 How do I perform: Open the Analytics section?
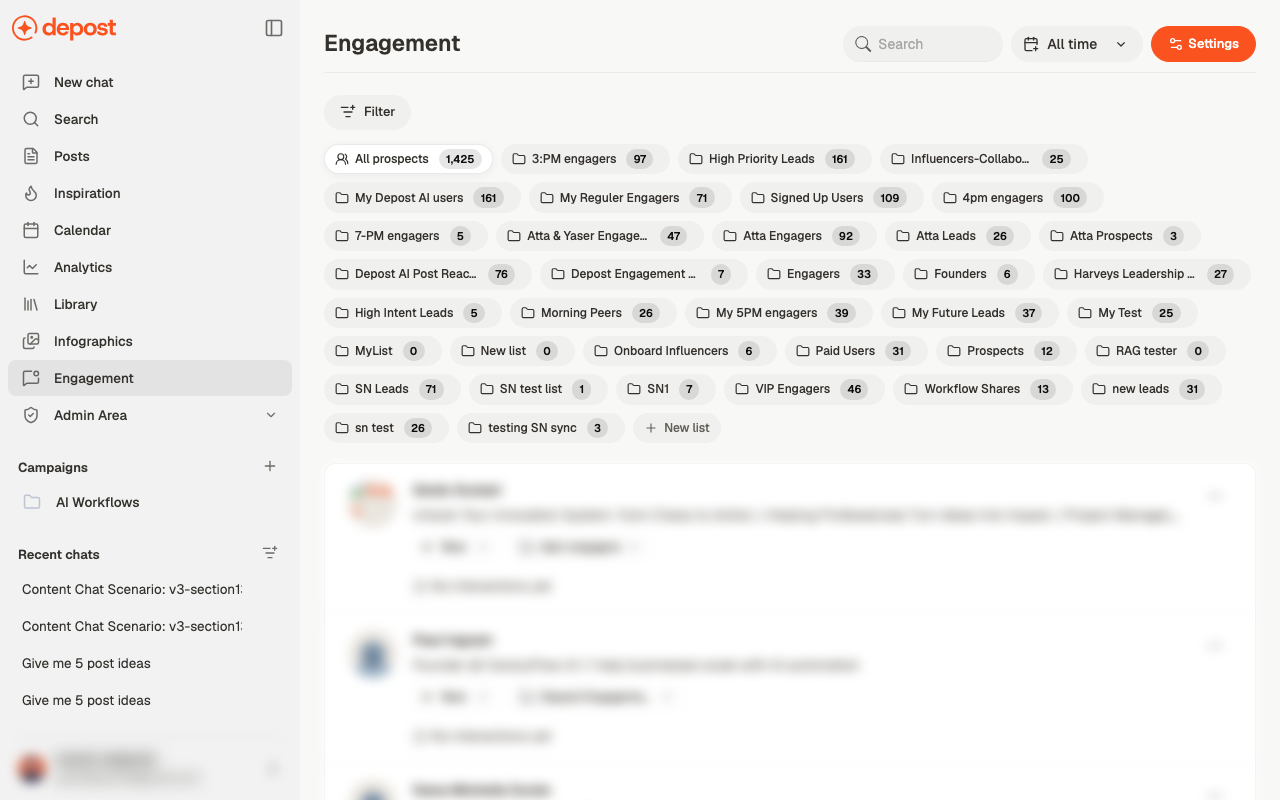coord(150,267)
